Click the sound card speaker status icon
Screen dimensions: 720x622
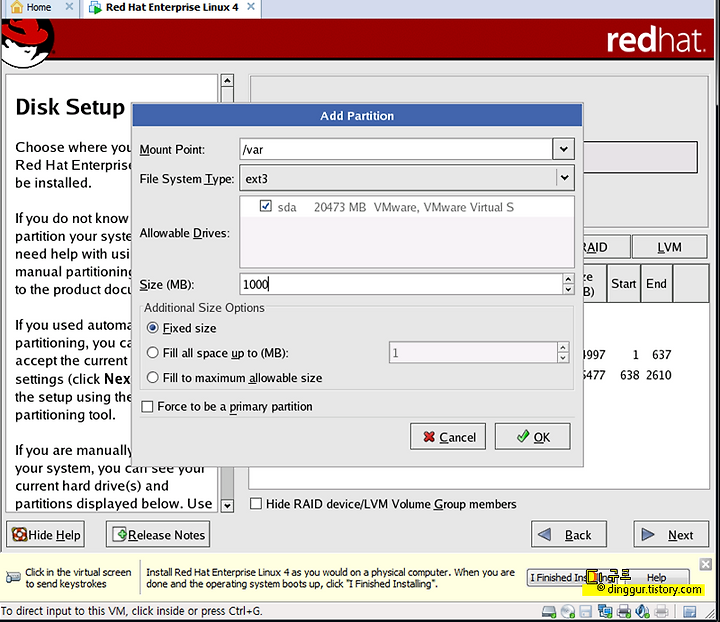(x=642, y=611)
